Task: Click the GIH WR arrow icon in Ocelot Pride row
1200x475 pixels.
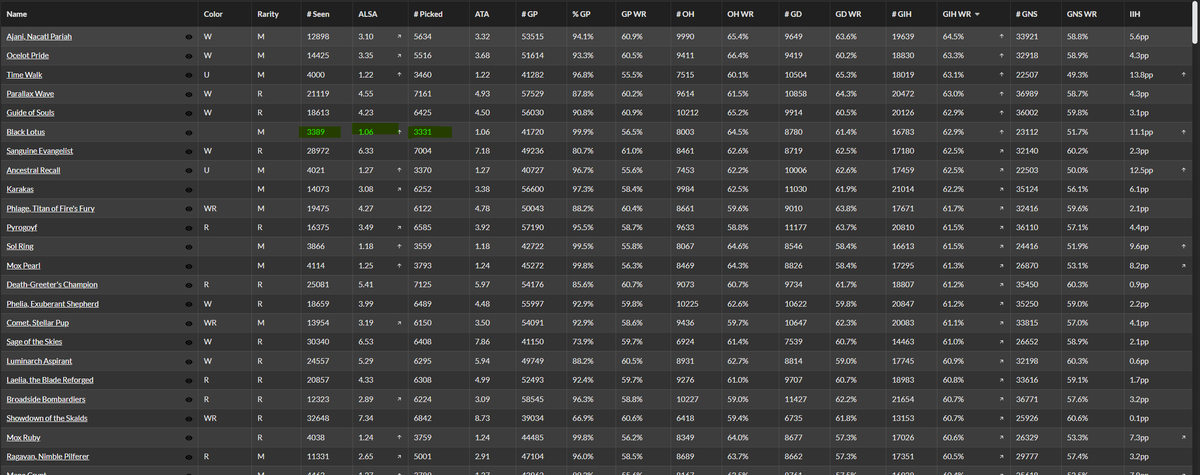Action: [x=1002, y=56]
